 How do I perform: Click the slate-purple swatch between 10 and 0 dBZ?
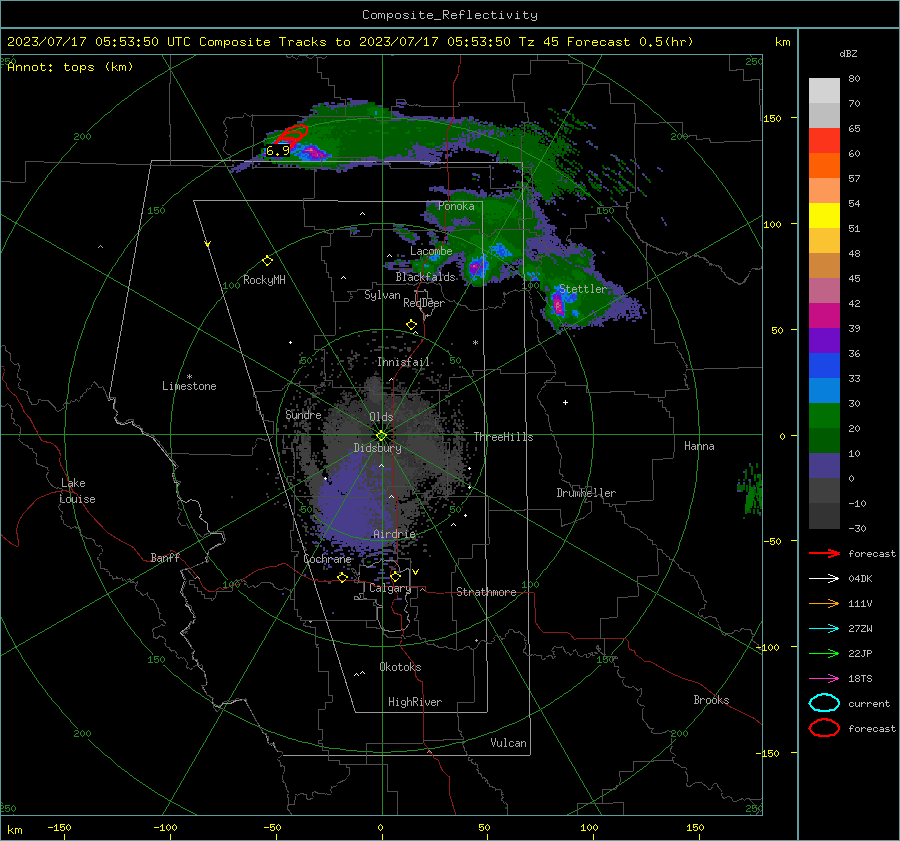point(824,466)
